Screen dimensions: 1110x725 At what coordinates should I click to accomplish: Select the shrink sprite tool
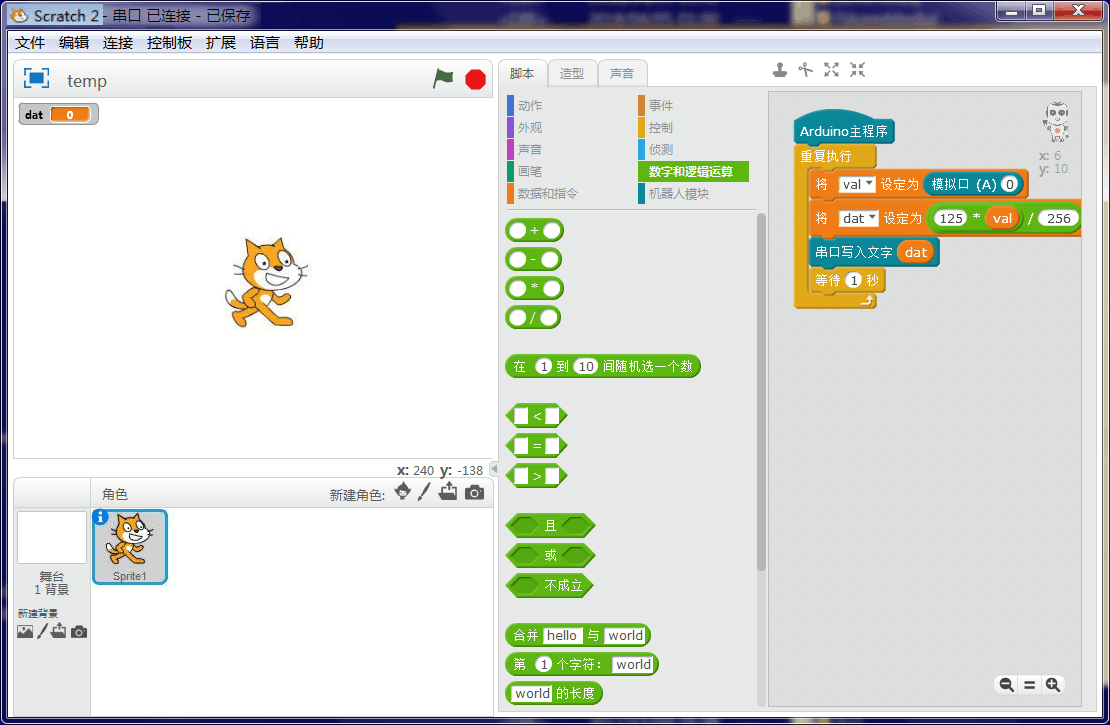[x=857, y=69]
